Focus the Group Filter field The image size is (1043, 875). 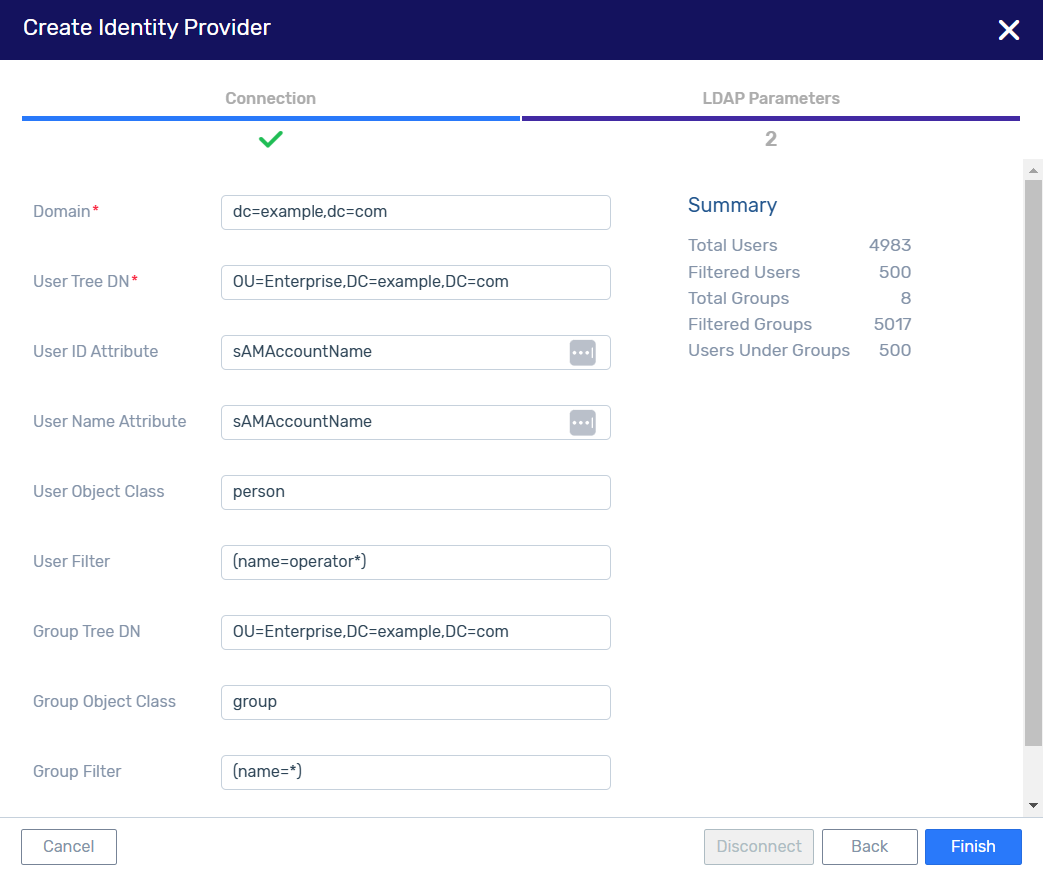pyautogui.click(x=416, y=772)
